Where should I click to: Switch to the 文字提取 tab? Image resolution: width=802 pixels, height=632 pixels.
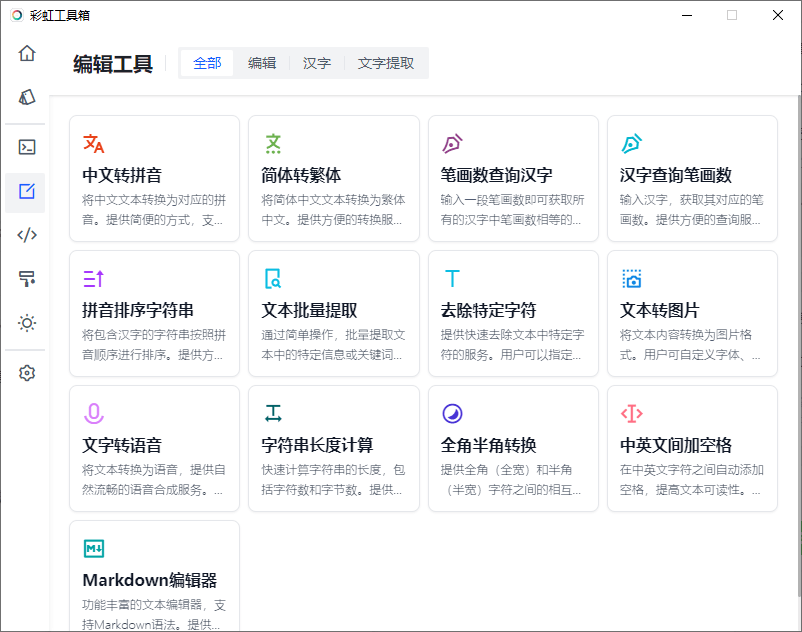pos(384,62)
